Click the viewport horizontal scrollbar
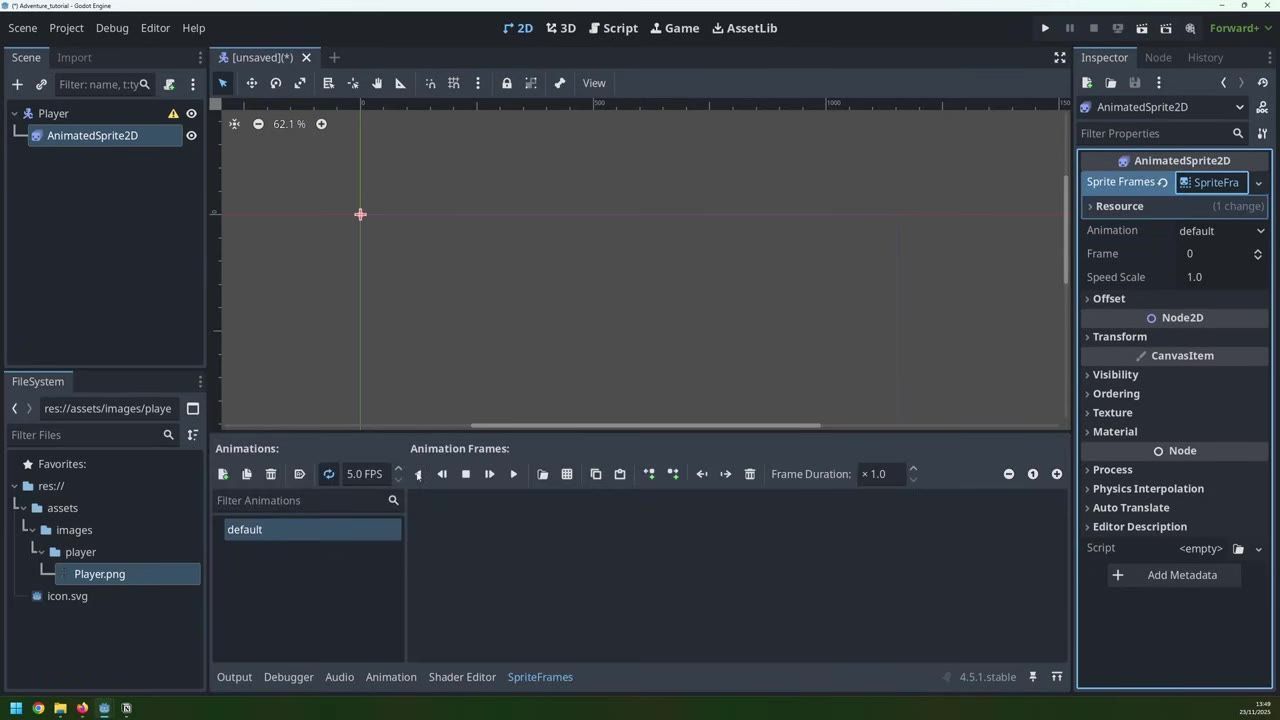The height and width of the screenshot is (720, 1280). click(x=646, y=425)
